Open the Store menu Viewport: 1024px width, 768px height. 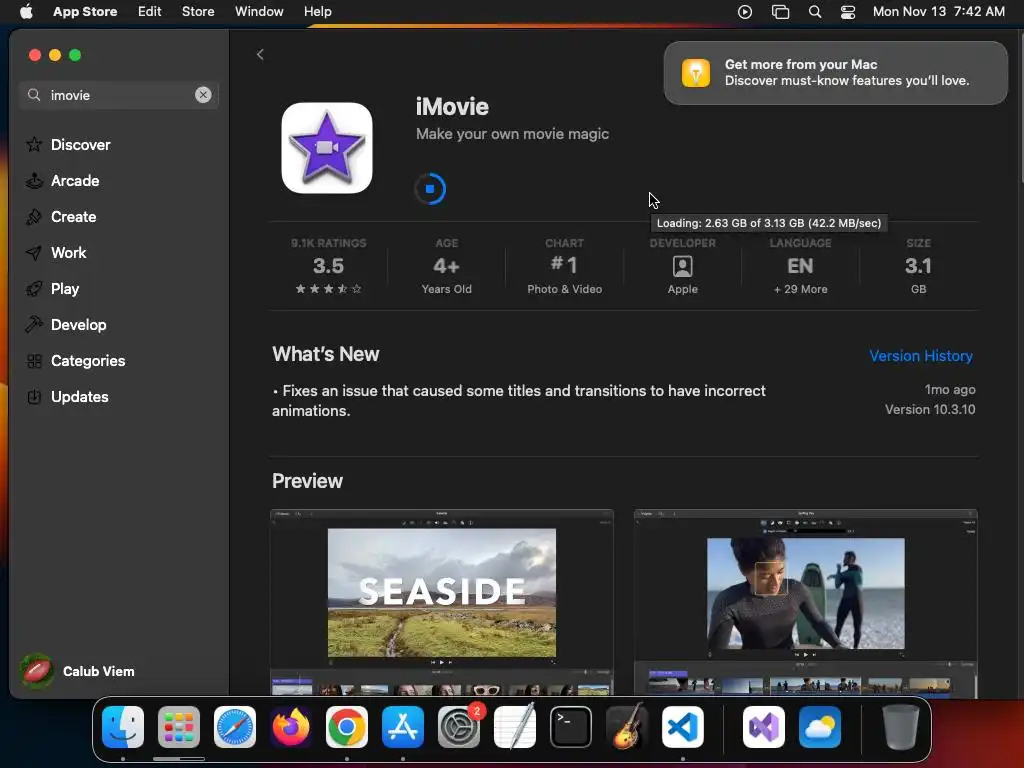[x=198, y=11]
